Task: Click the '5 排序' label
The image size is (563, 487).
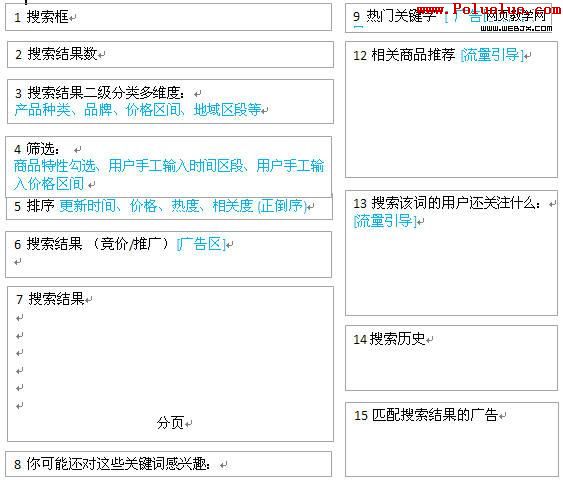Action: (34, 206)
